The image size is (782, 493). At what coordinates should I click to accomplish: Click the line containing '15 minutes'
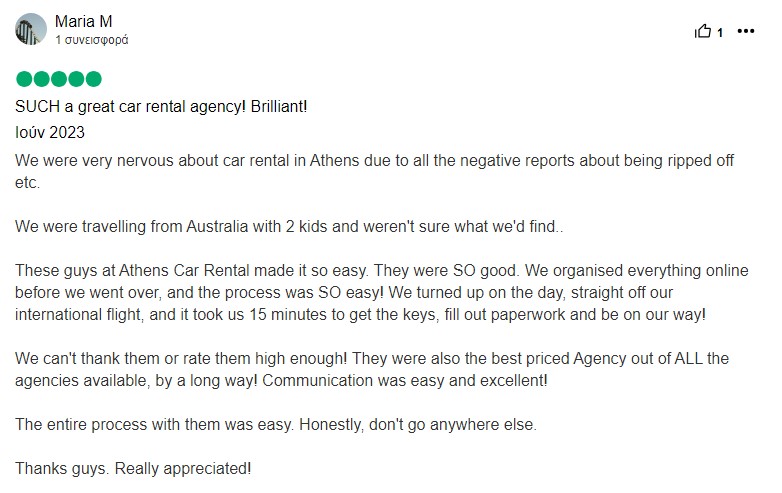(x=360, y=315)
